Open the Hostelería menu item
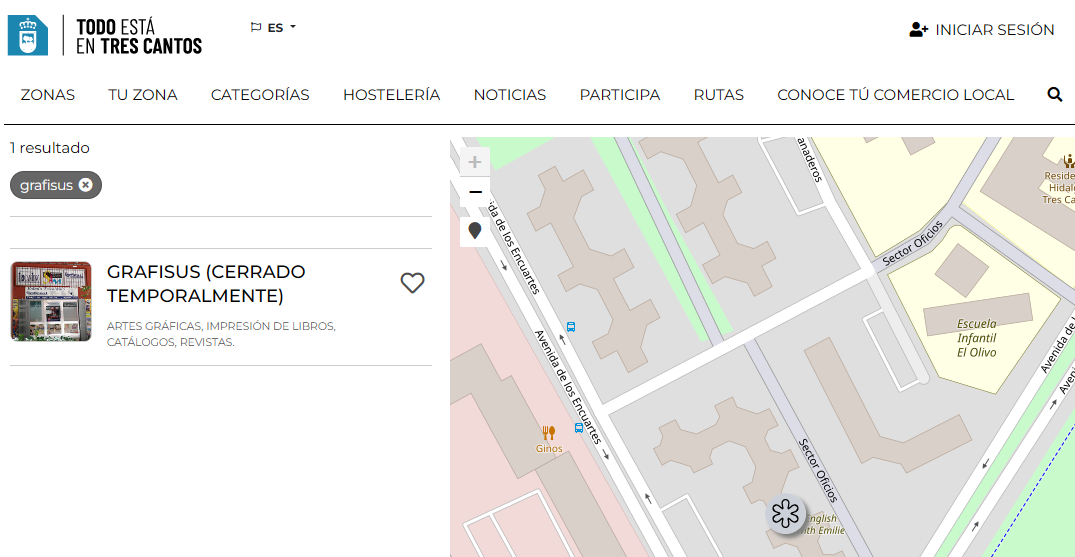The width and height of the screenshot is (1075, 557). 391,95
